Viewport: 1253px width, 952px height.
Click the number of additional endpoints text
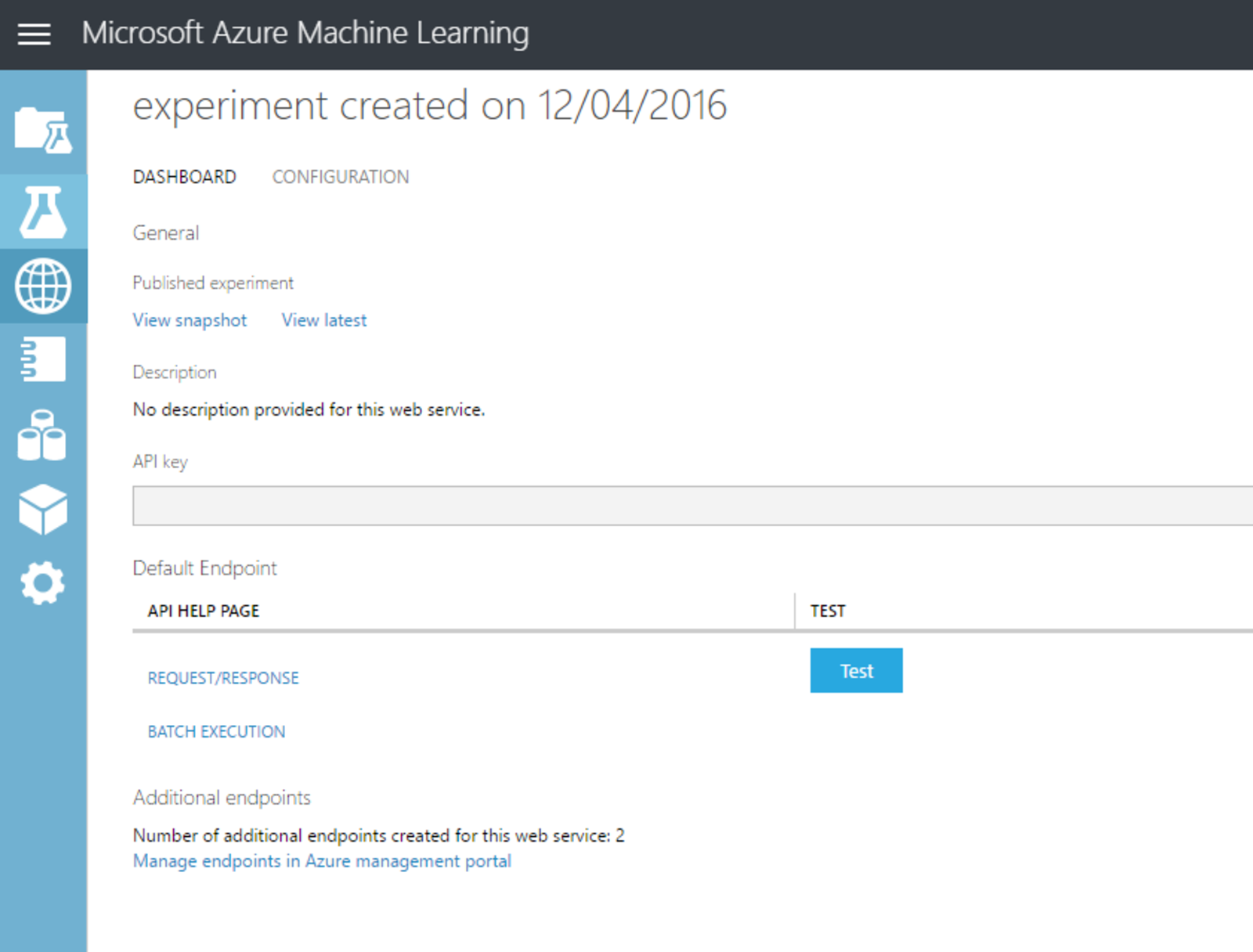[x=379, y=835]
